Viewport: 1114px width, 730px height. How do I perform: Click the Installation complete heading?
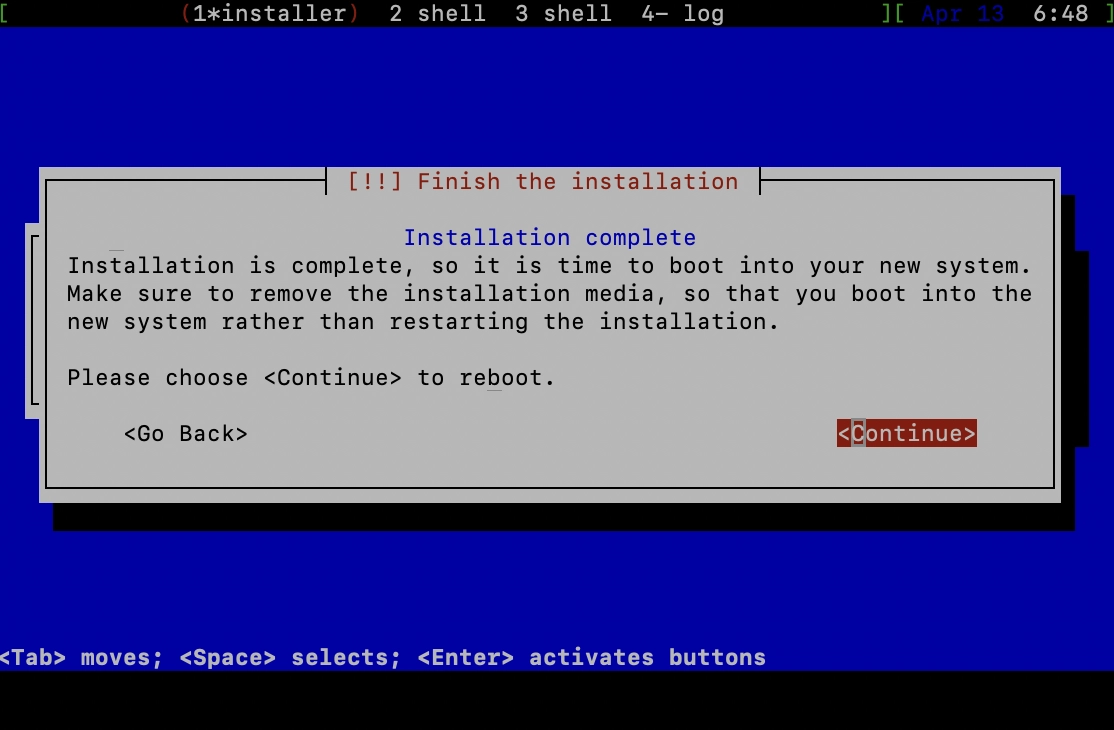[x=550, y=237]
